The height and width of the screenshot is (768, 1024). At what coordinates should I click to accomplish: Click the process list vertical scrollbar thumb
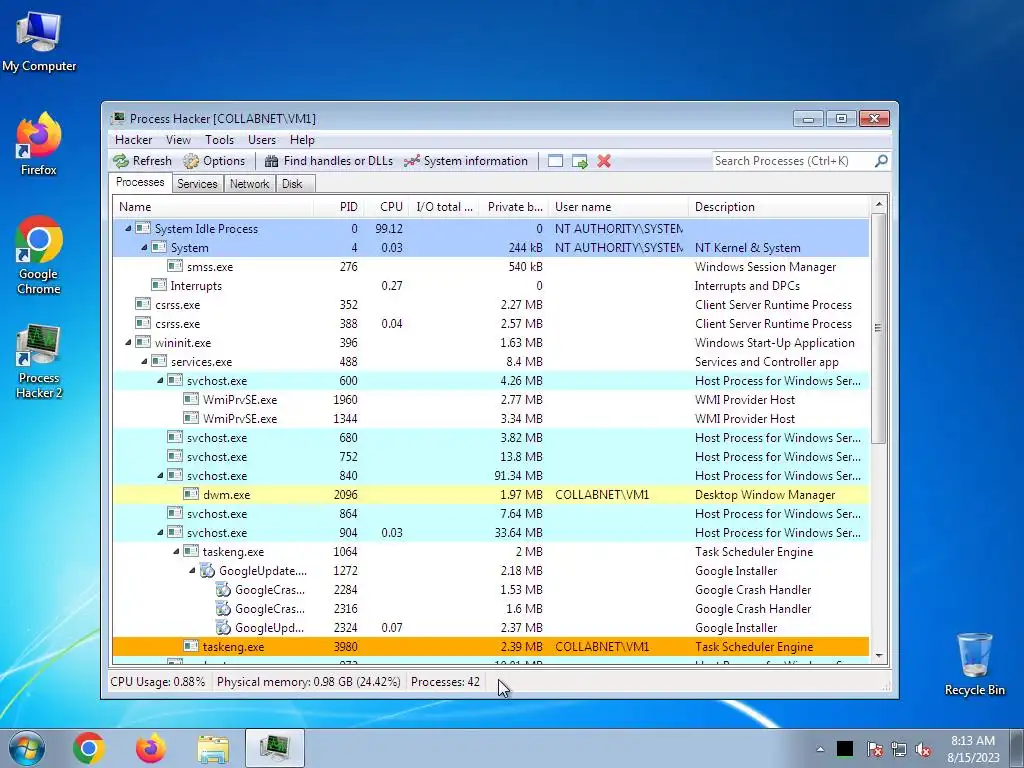(879, 328)
